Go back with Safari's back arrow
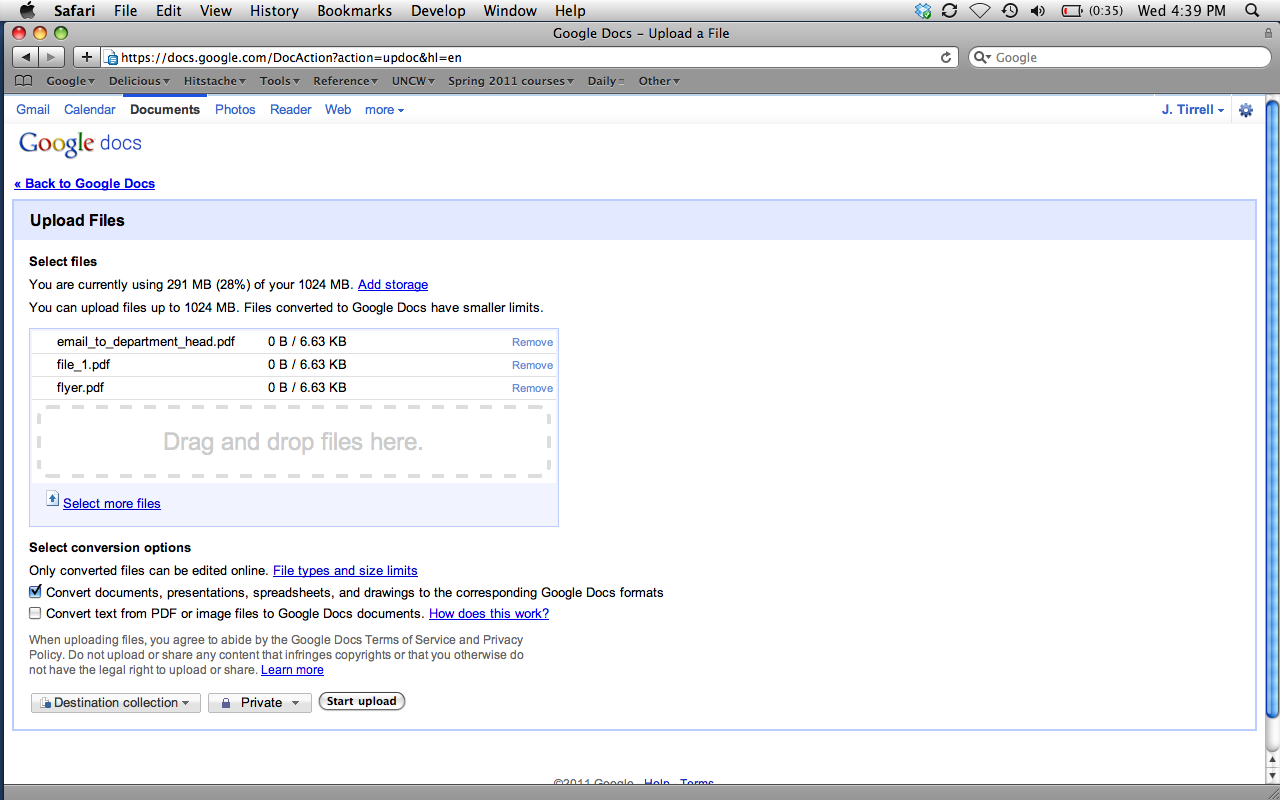This screenshot has width=1280, height=800. pyautogui.click(x=26, y=57)
